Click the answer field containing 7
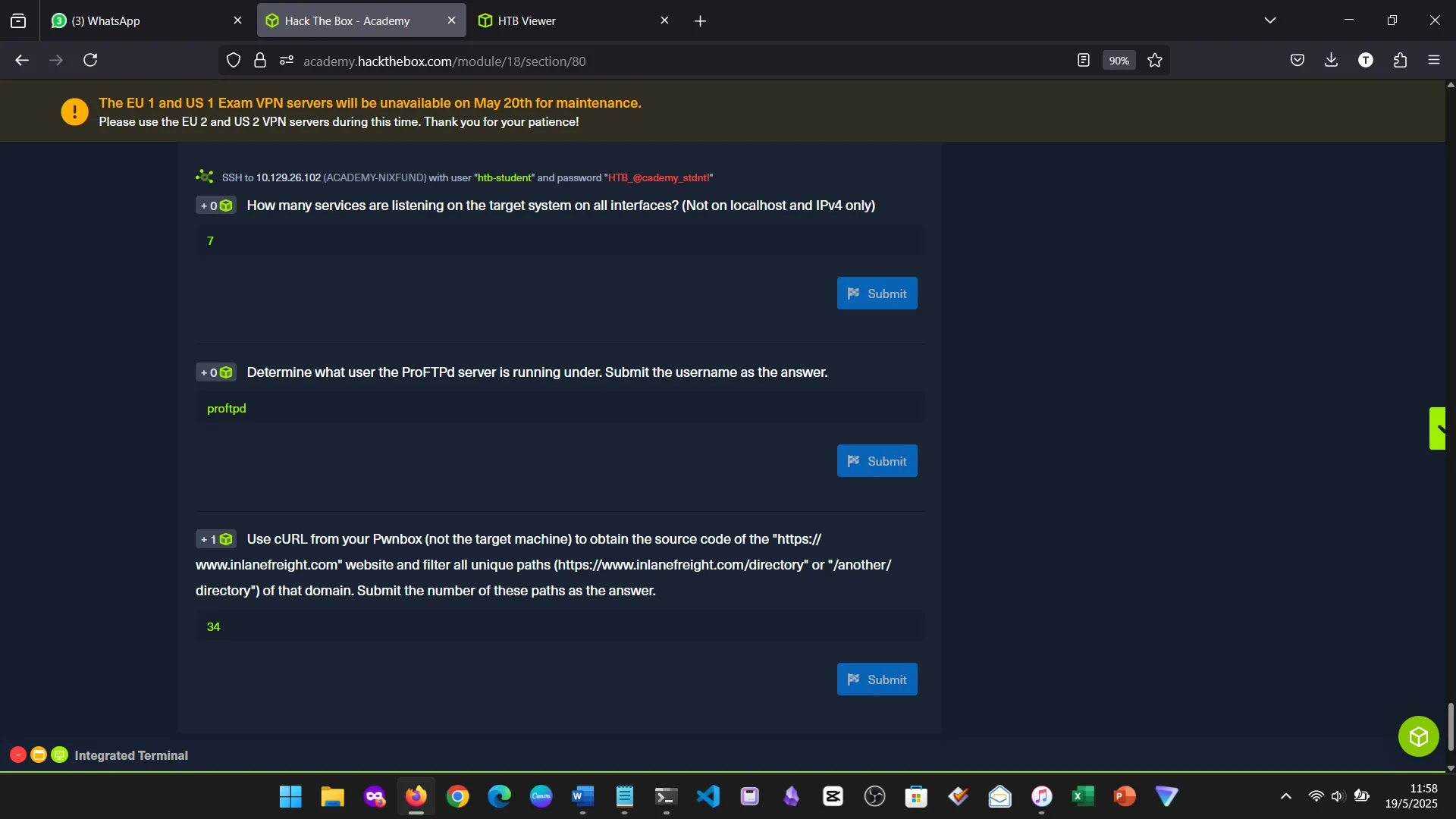The image size is (1456, 819). pos(560,241)
